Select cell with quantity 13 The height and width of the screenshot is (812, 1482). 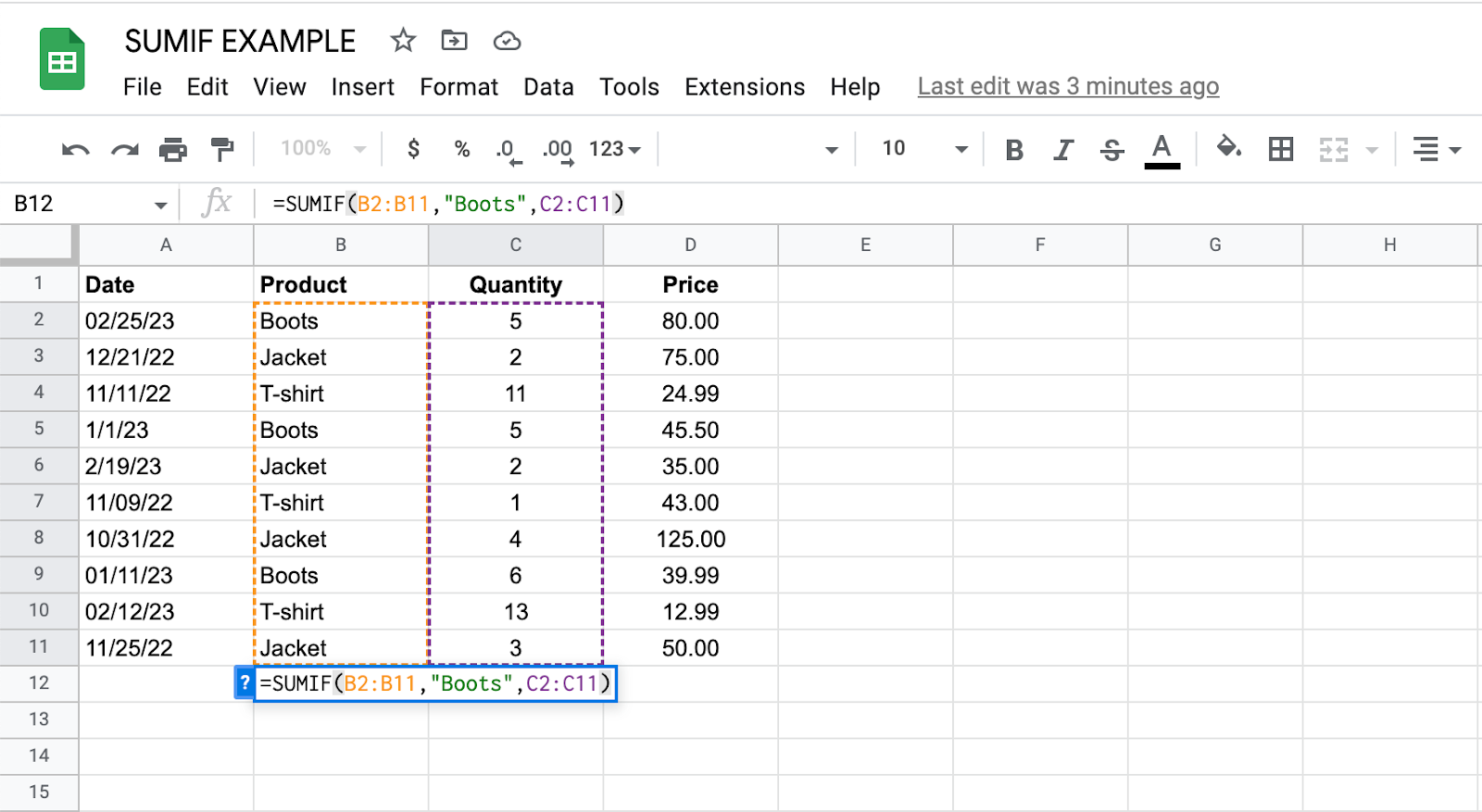tap(516, 611)
